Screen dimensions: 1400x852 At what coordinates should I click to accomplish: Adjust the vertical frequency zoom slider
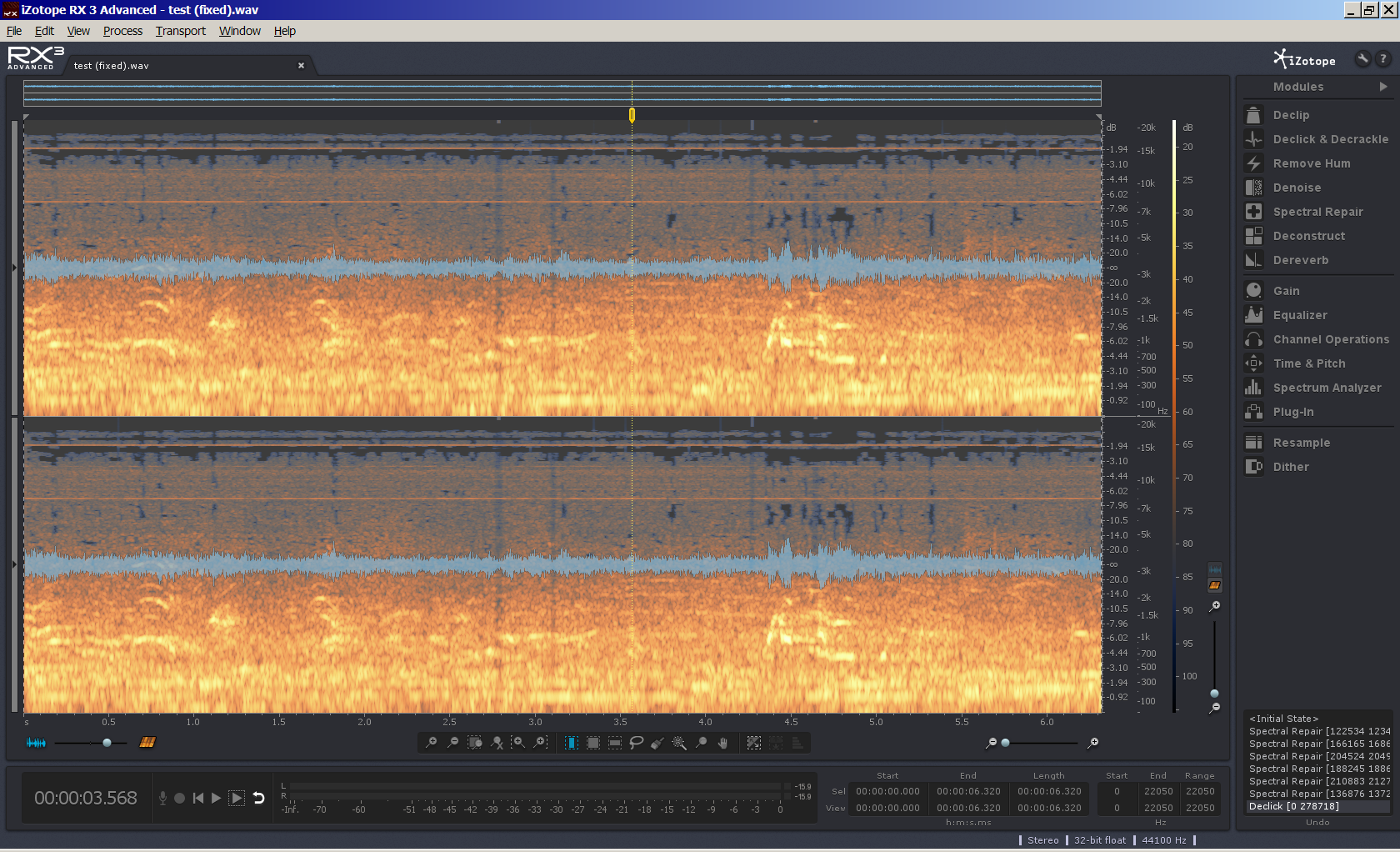click(x=1214, y=694)
